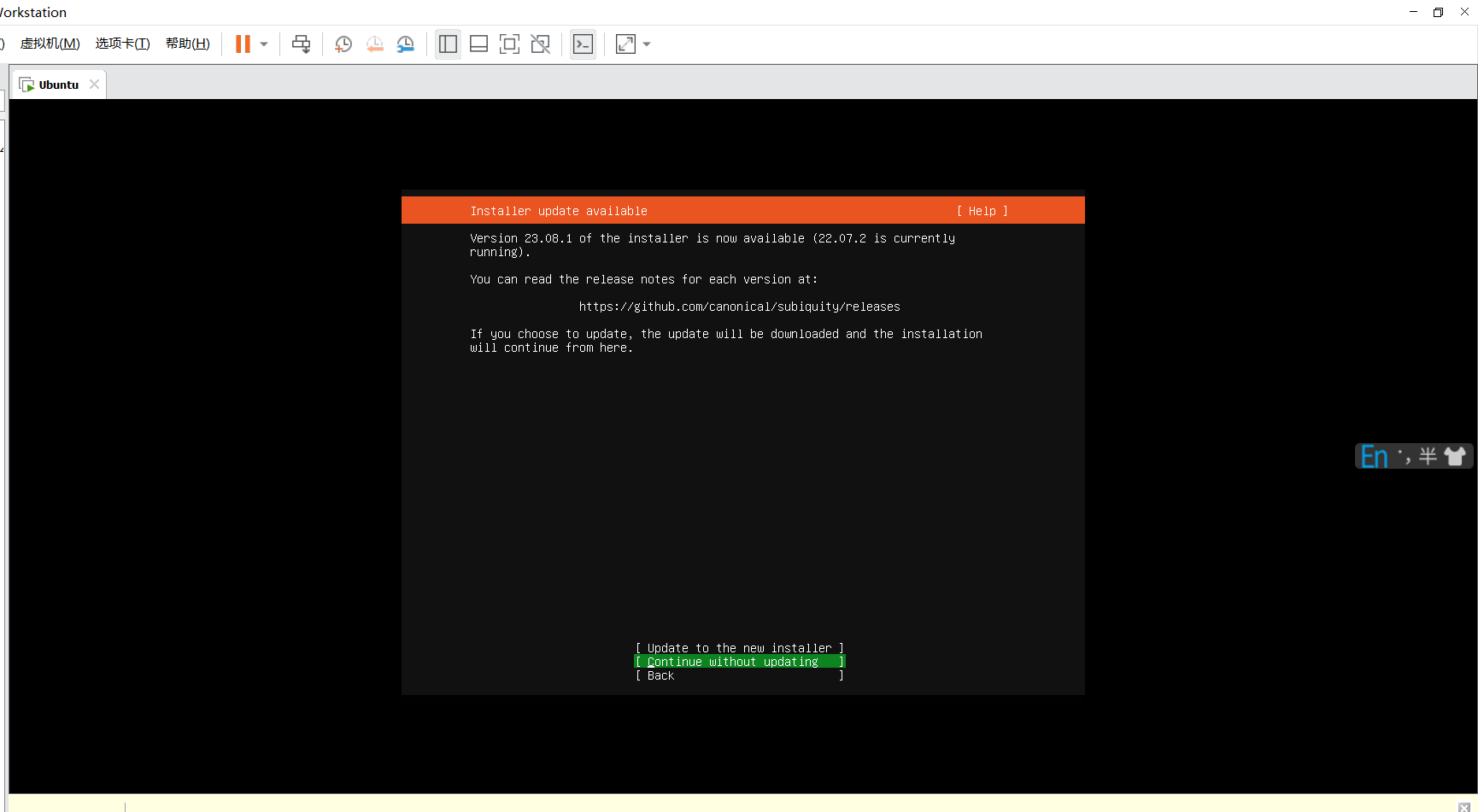Open the snapshot manager
The width and height of the screenshot is (1478, 812).
pos(406,44)
